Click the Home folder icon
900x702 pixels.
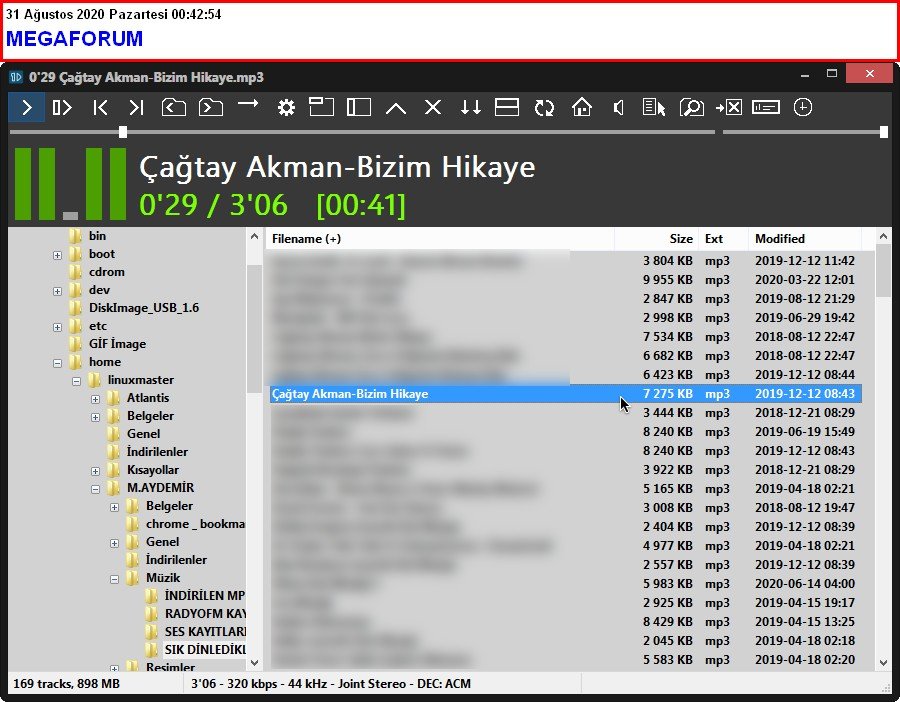581,107
